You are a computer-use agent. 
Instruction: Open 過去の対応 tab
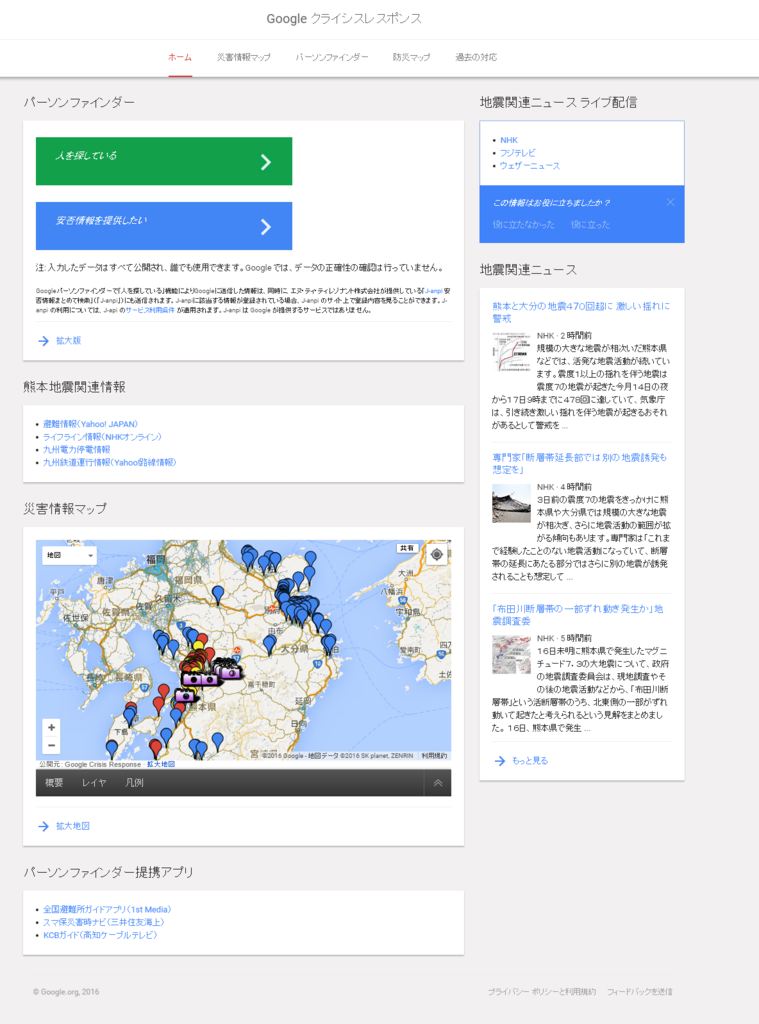tap(476, 57)
